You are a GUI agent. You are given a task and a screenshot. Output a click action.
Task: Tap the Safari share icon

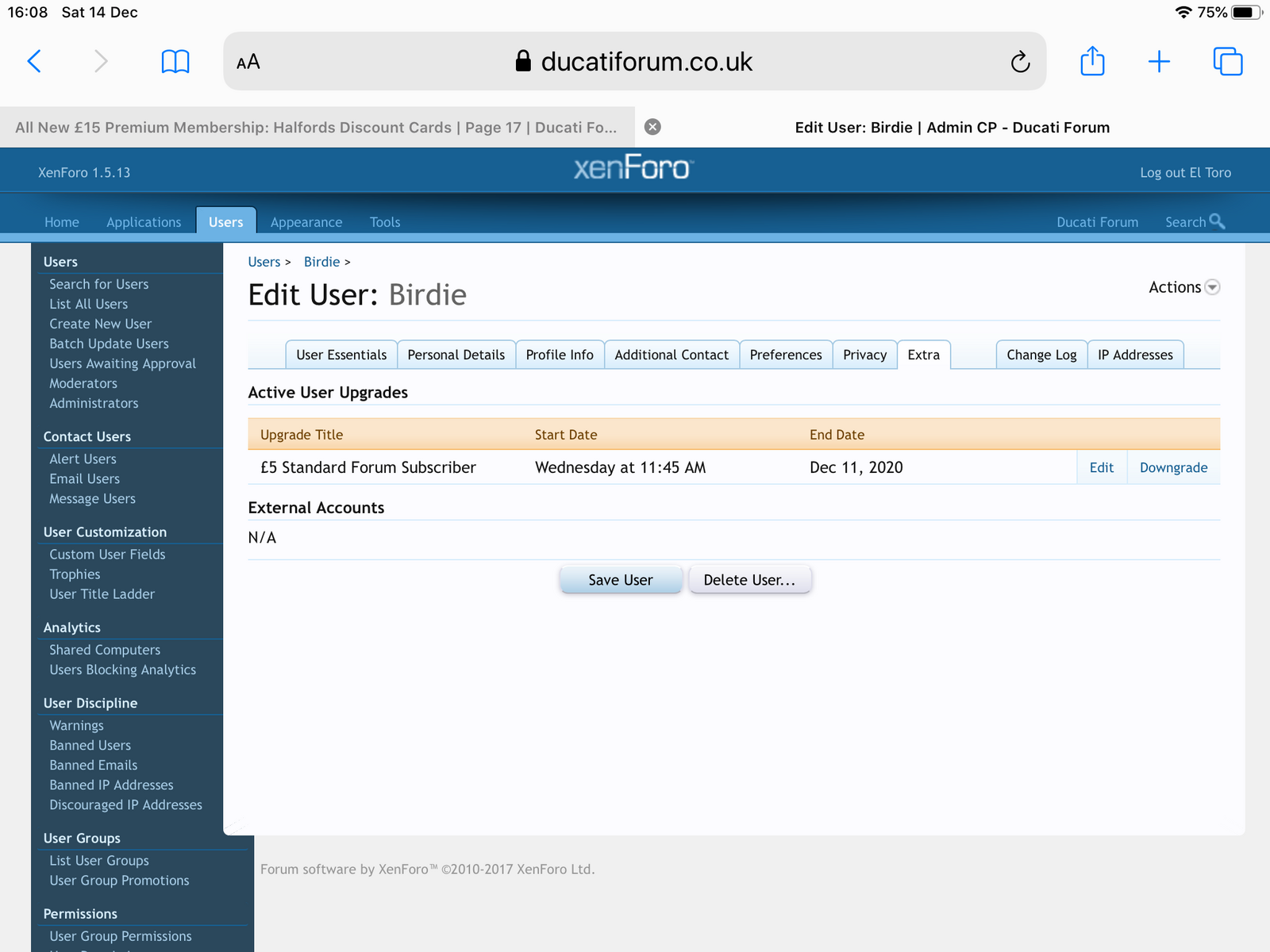tap(1092, 61)
